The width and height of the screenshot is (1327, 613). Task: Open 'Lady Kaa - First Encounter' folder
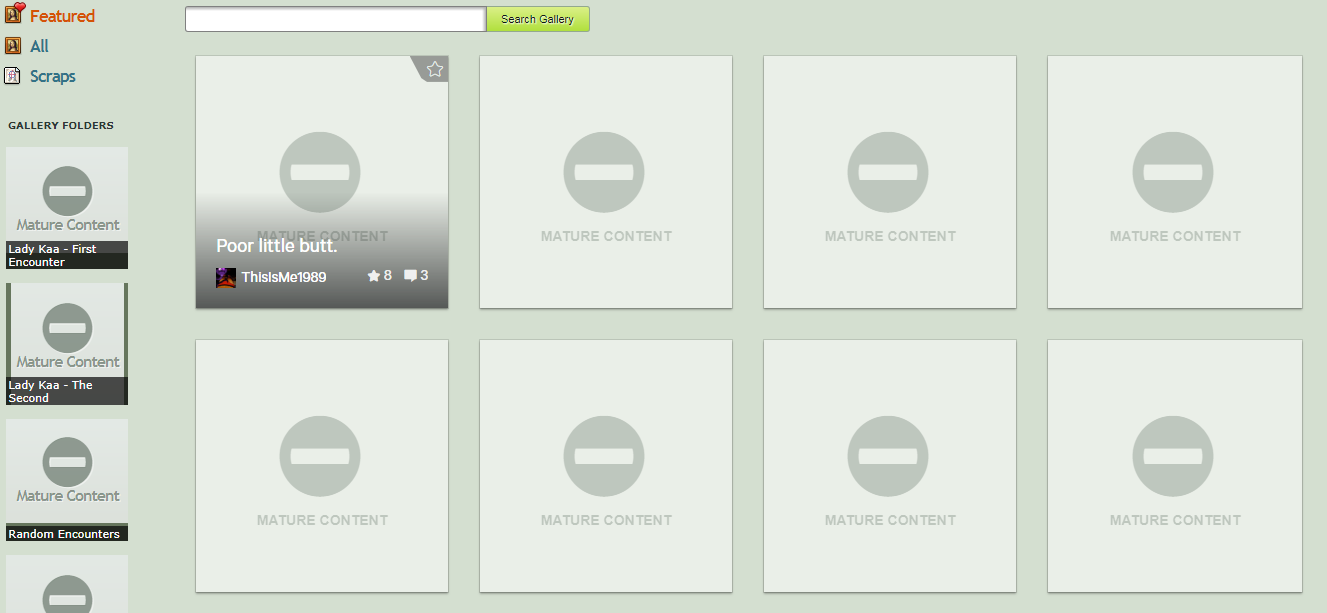pyautogui.click(x=67, y=208)
